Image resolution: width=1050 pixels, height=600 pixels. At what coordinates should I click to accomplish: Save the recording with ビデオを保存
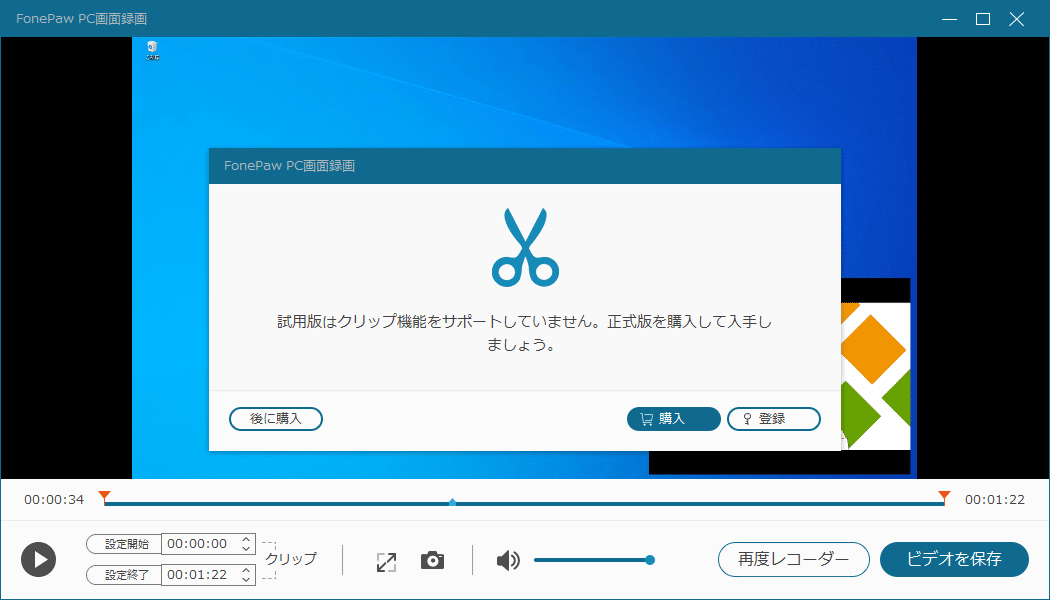[954, 559]
